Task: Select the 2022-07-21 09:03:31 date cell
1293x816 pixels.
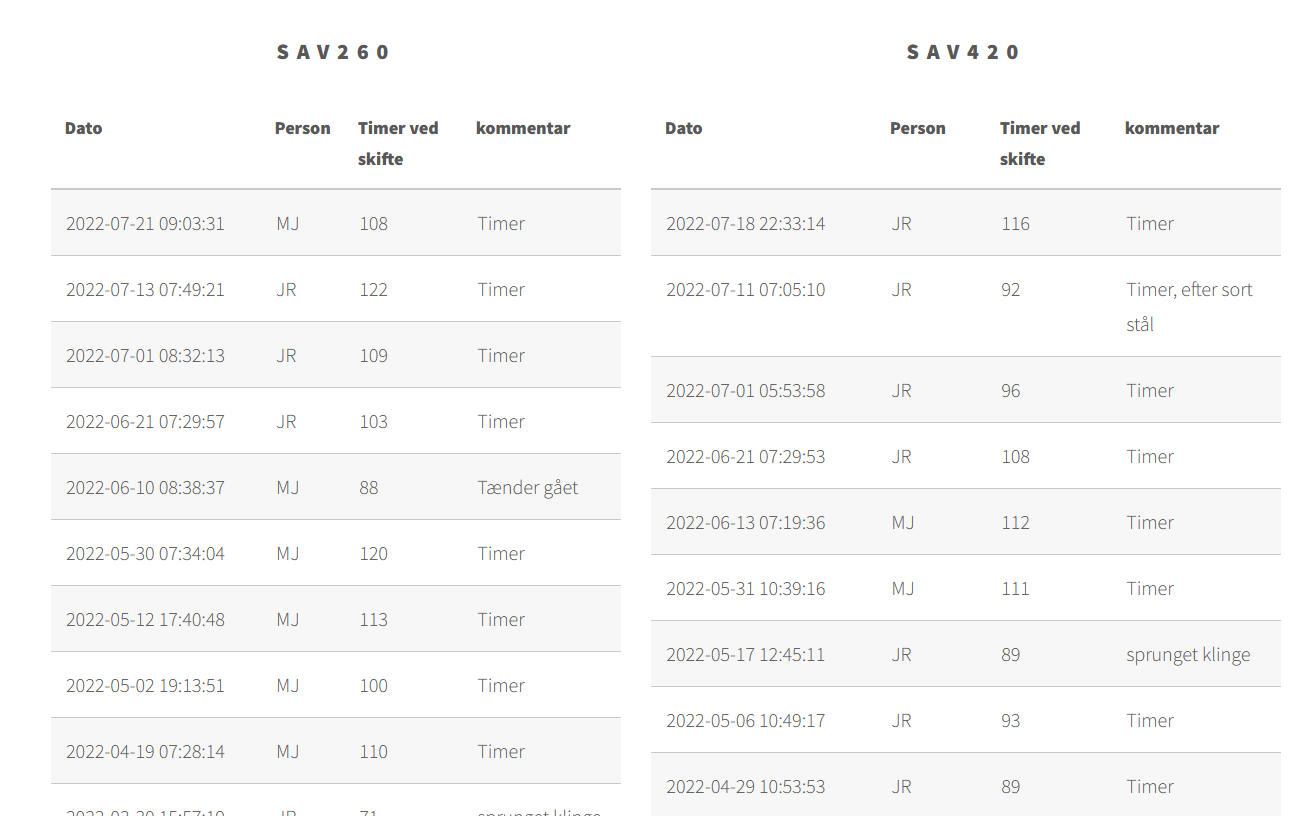Action: 145,223
